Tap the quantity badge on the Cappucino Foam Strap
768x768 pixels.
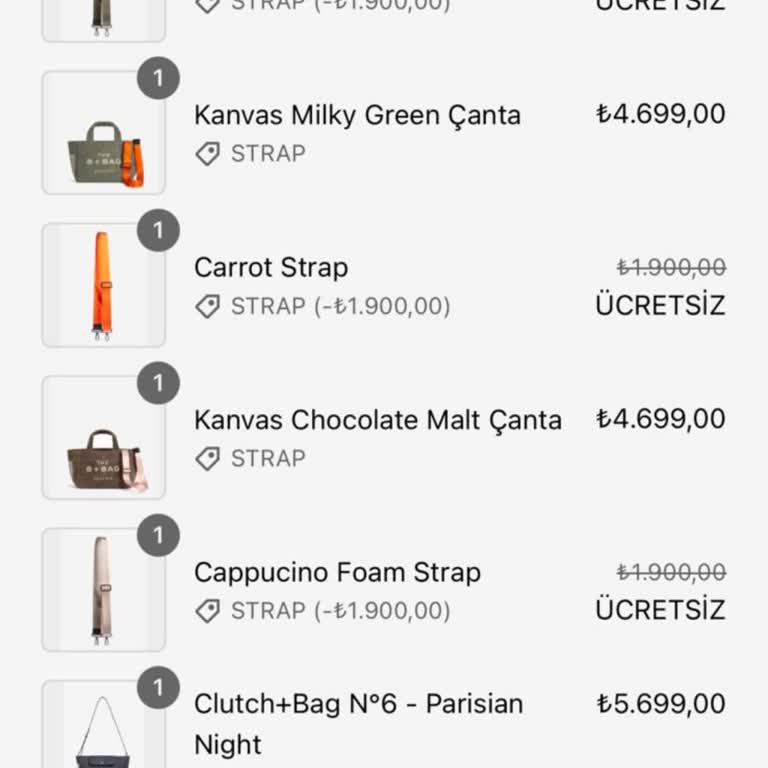click(158, 536)
